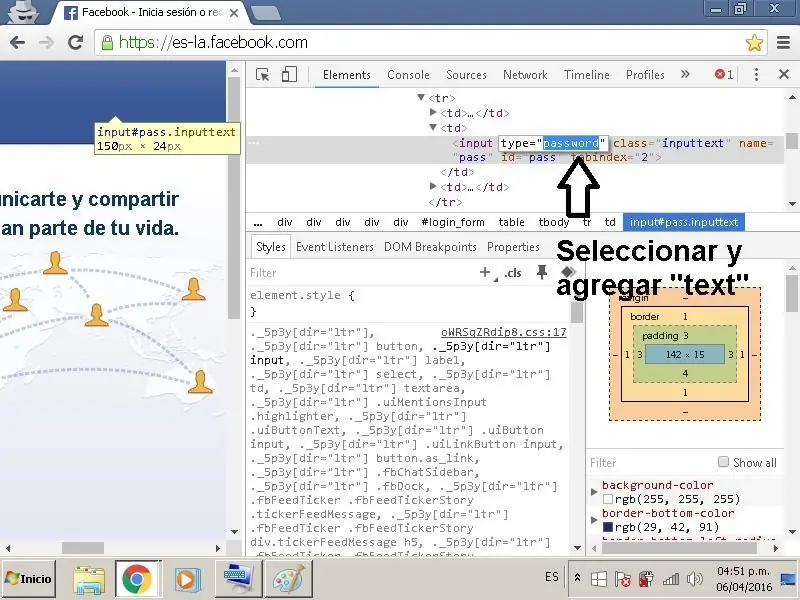Select table in the breadcrumb
The height and width of the screenshot is (600, 800).
tap(511, 222)
